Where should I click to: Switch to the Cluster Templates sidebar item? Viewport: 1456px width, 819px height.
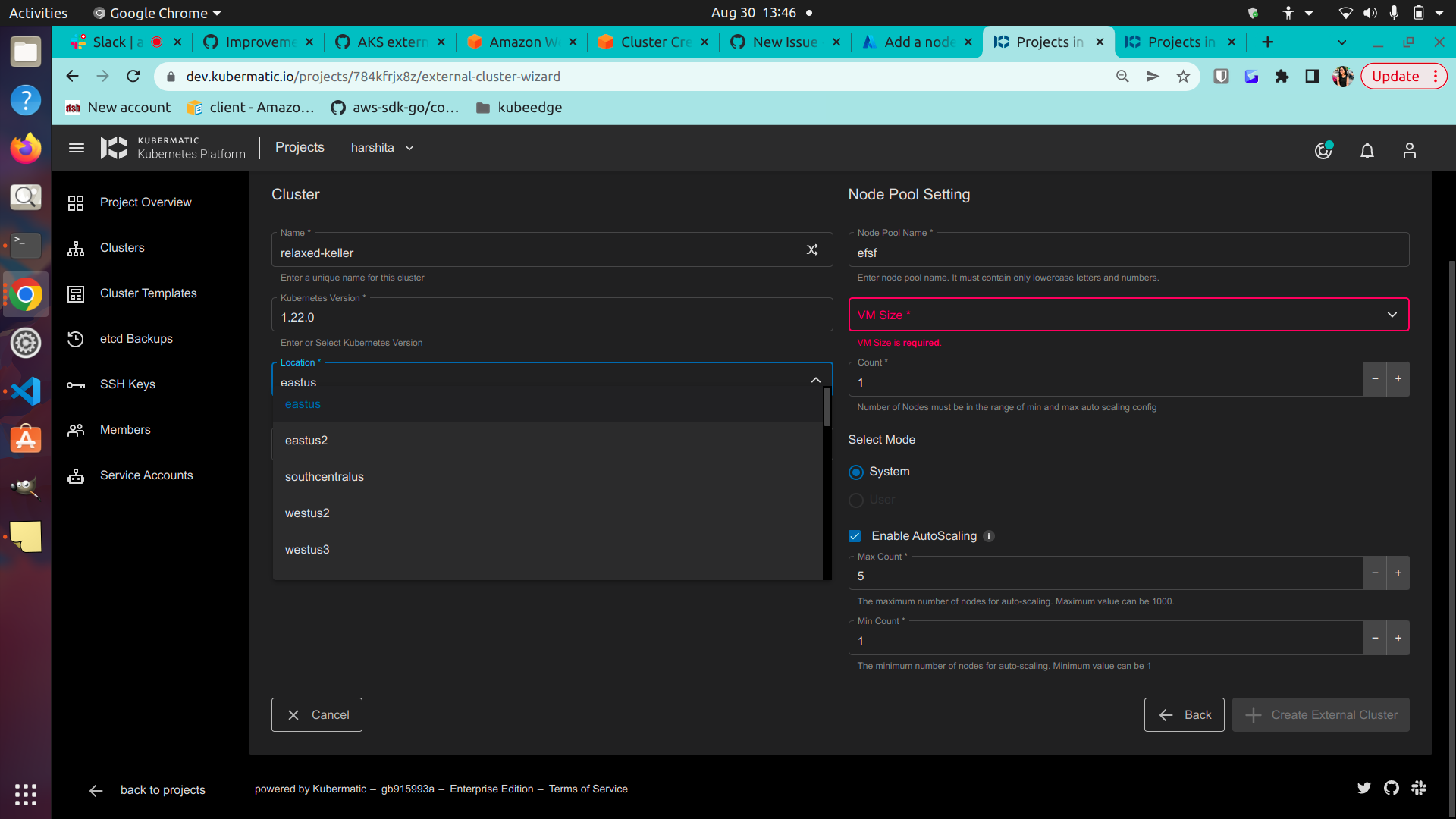(149, 293)
